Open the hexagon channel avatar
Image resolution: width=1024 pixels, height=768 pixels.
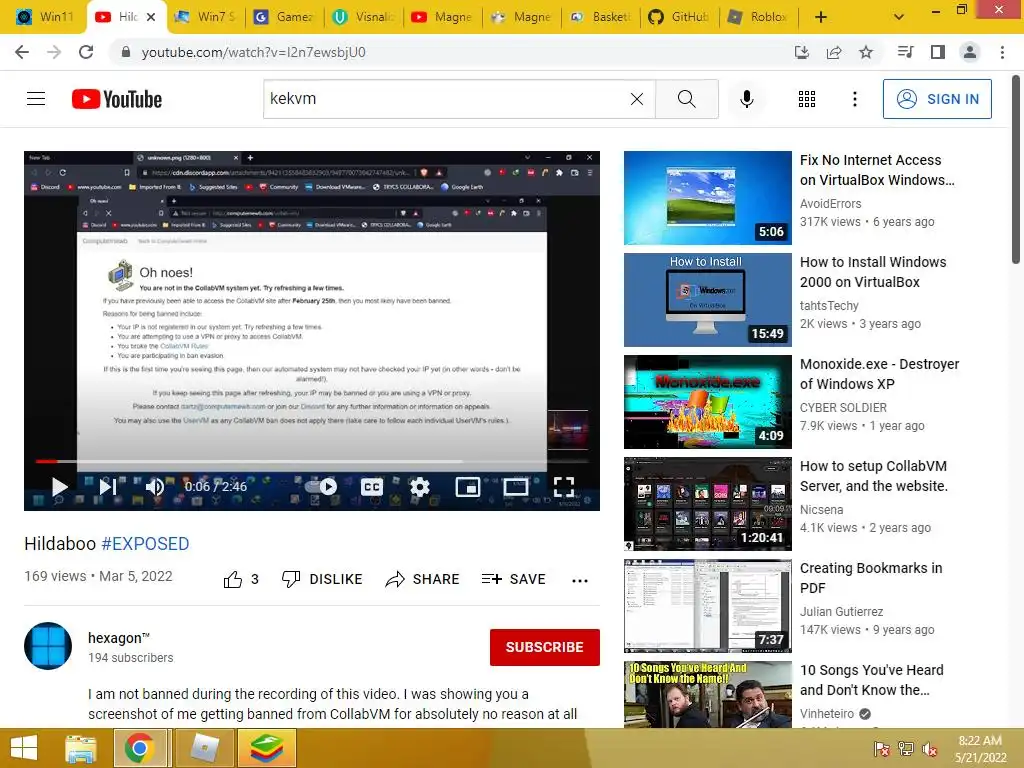click(48, 646)
